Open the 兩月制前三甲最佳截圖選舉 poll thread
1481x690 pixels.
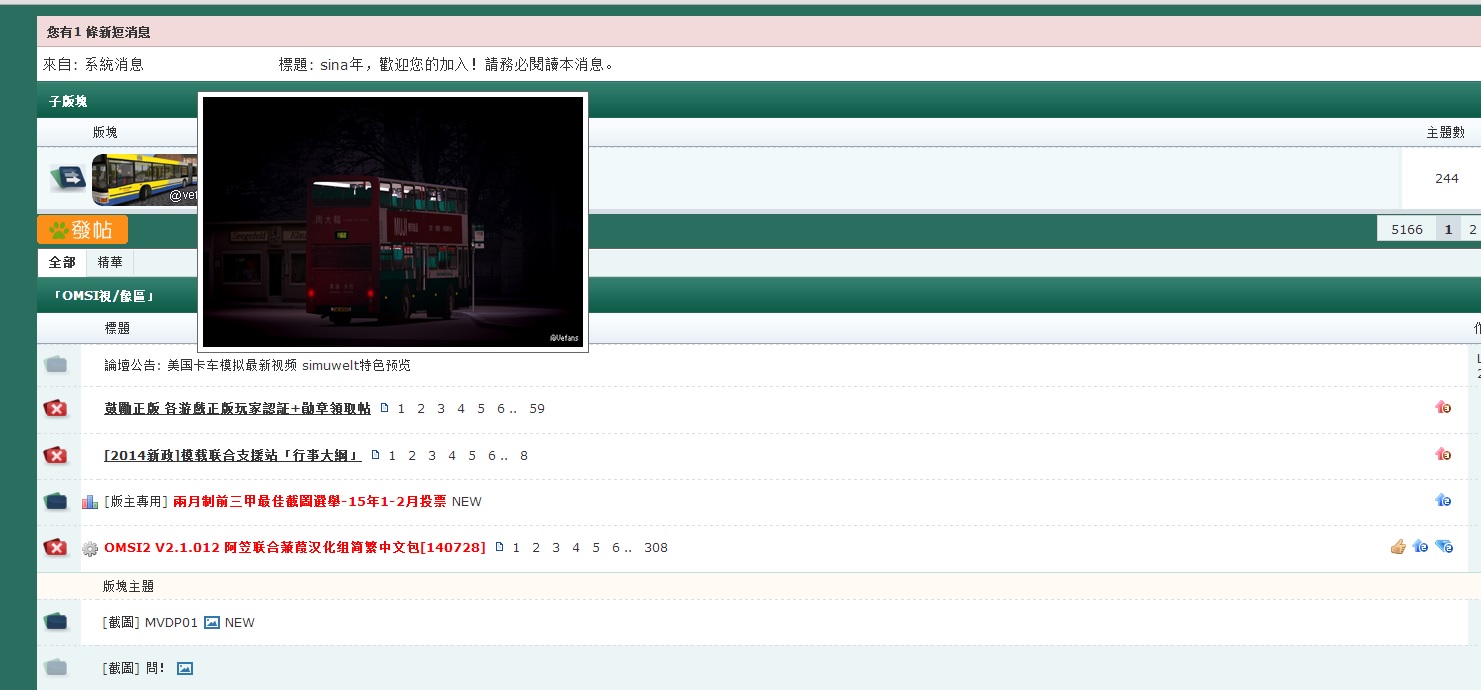[x=310, y=501]
